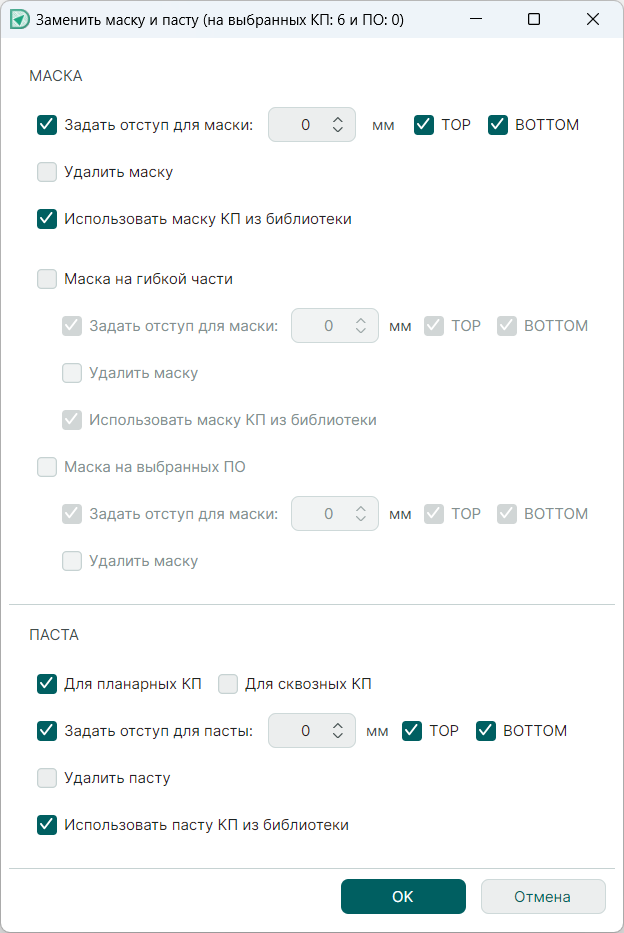Image resolution: width=624 pixels, height=933 pixels.
Task: Enable 'Маска на гибкой части' option
Action: (47, 279)
